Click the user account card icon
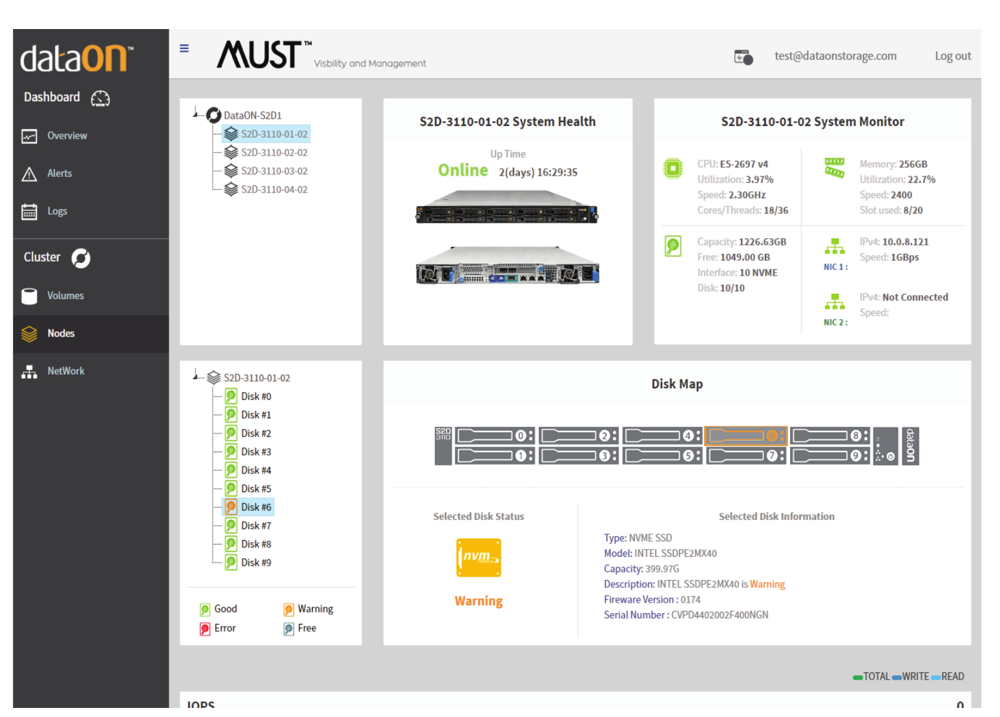Image resolution: width=1000 pixels, height=717 pixels. (744, 57)
